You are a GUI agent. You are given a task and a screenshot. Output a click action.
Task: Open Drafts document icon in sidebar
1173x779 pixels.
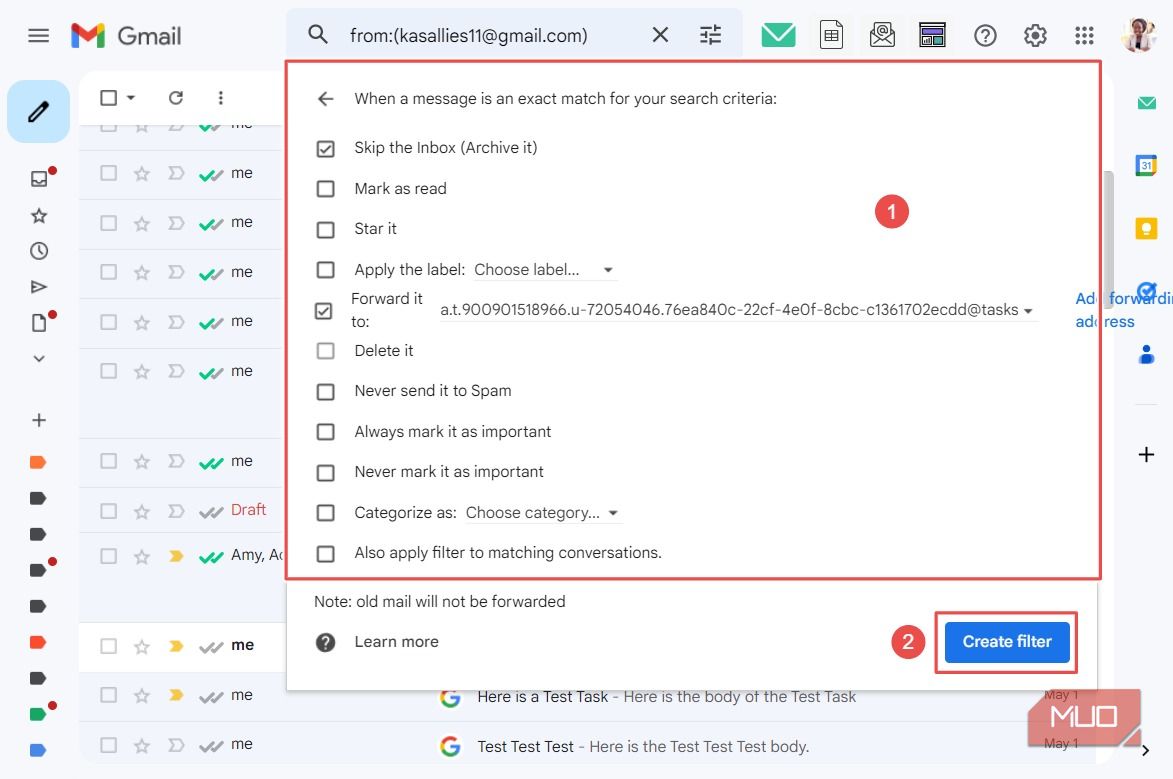pos(39,323)
